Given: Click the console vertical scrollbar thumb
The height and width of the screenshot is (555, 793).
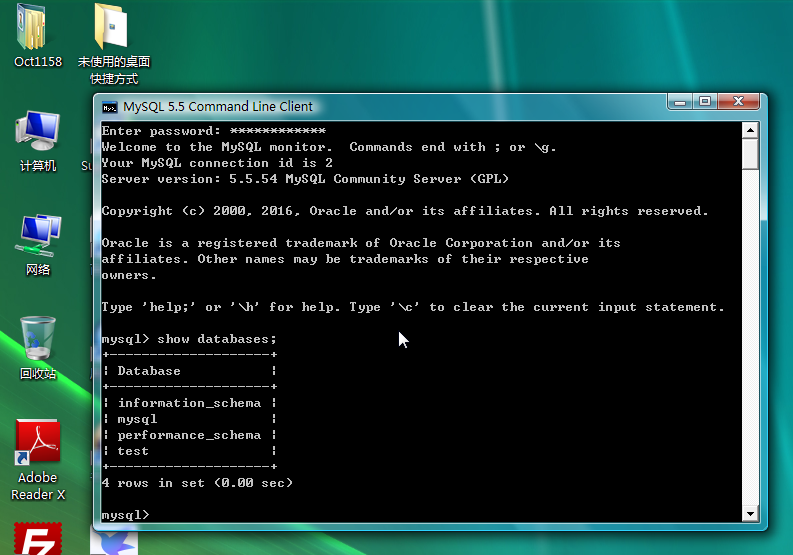Looking at the screenshot, I should [x=750, y=155].
